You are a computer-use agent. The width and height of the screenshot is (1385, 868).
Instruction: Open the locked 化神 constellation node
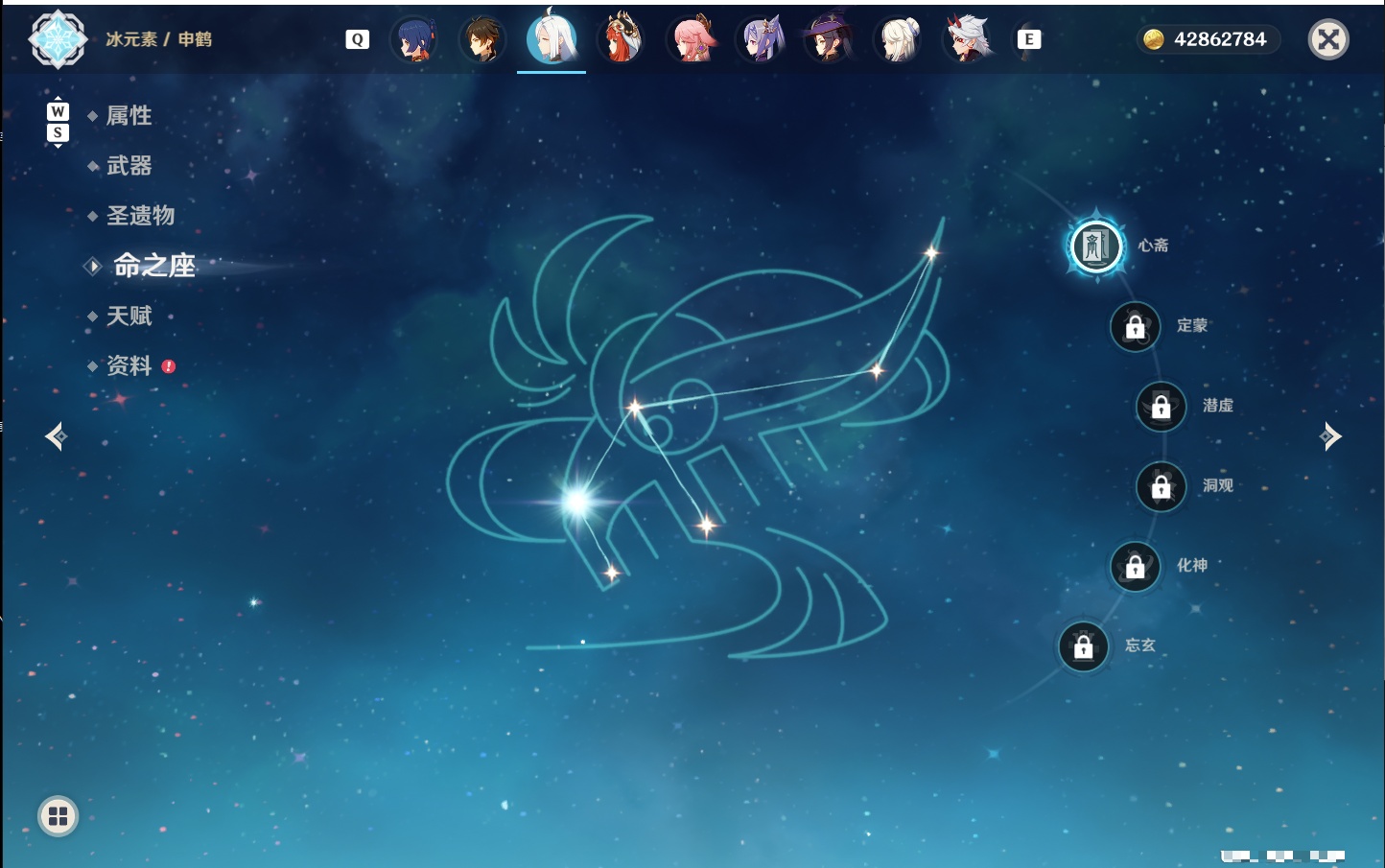point(1135,567)
